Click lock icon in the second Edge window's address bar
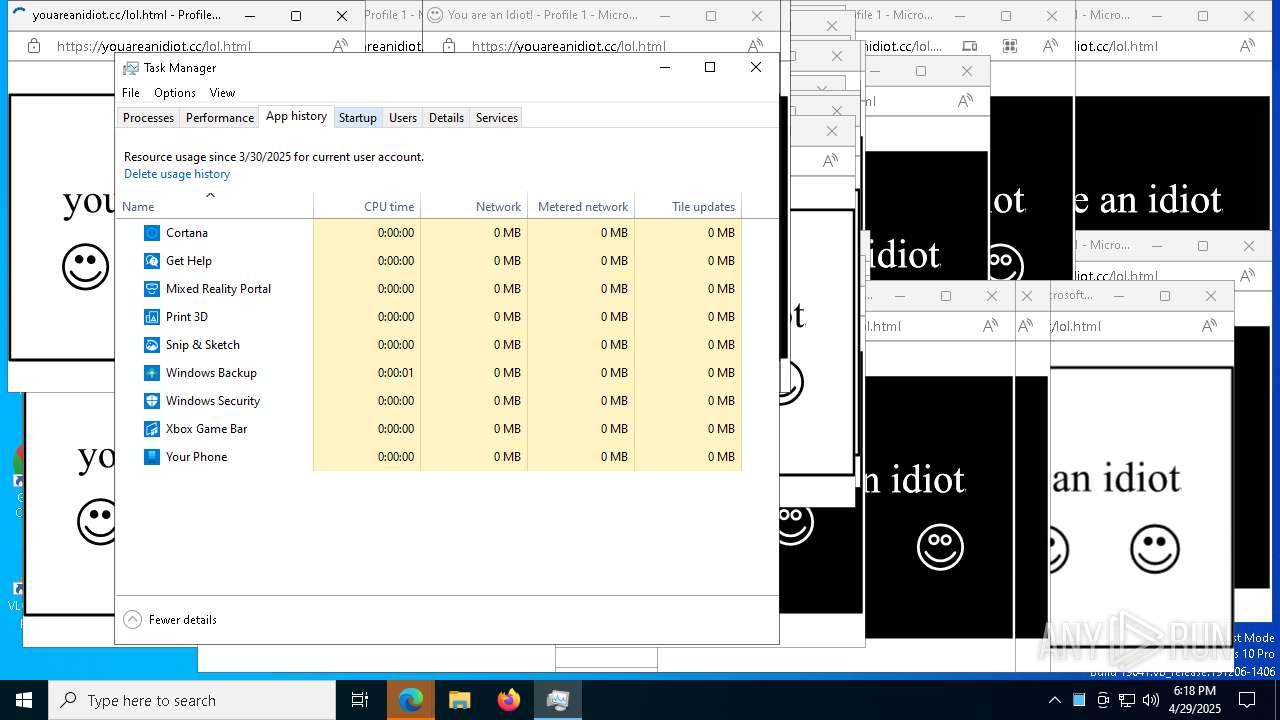Viewport: 1280px width, 720px height. tap(449, 46)
